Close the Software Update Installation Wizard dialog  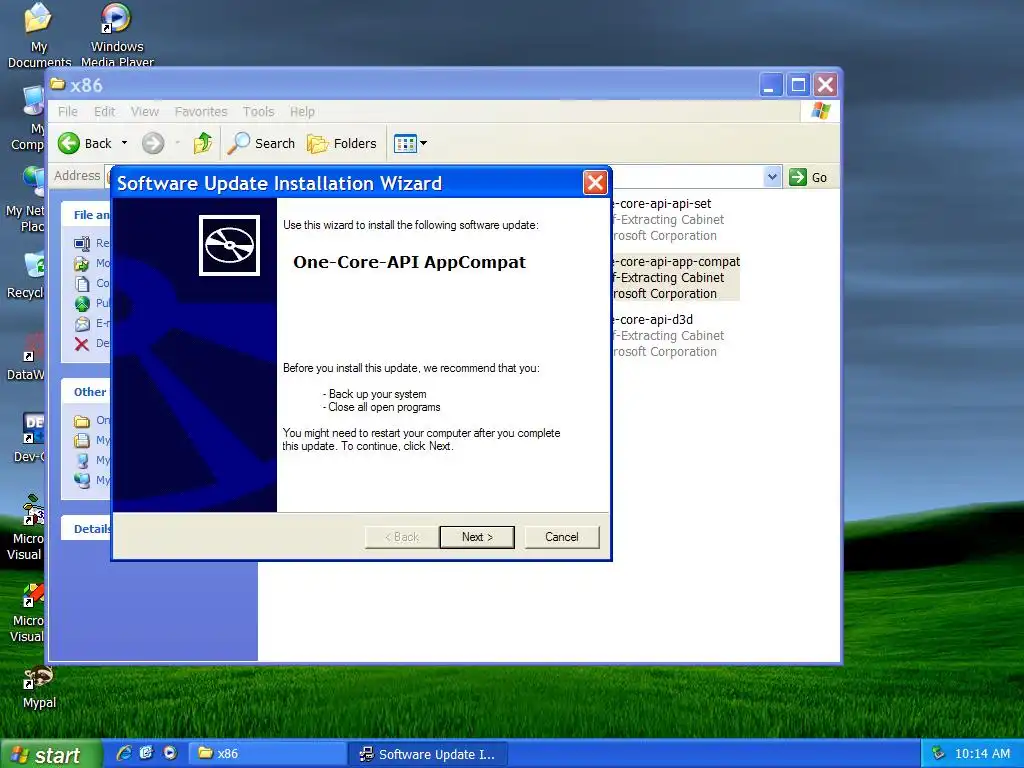coord(595,183)
